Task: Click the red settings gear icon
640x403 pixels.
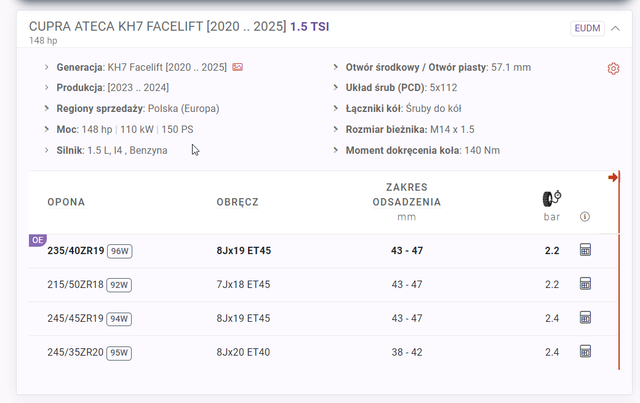Action: (x=613, y=69)
